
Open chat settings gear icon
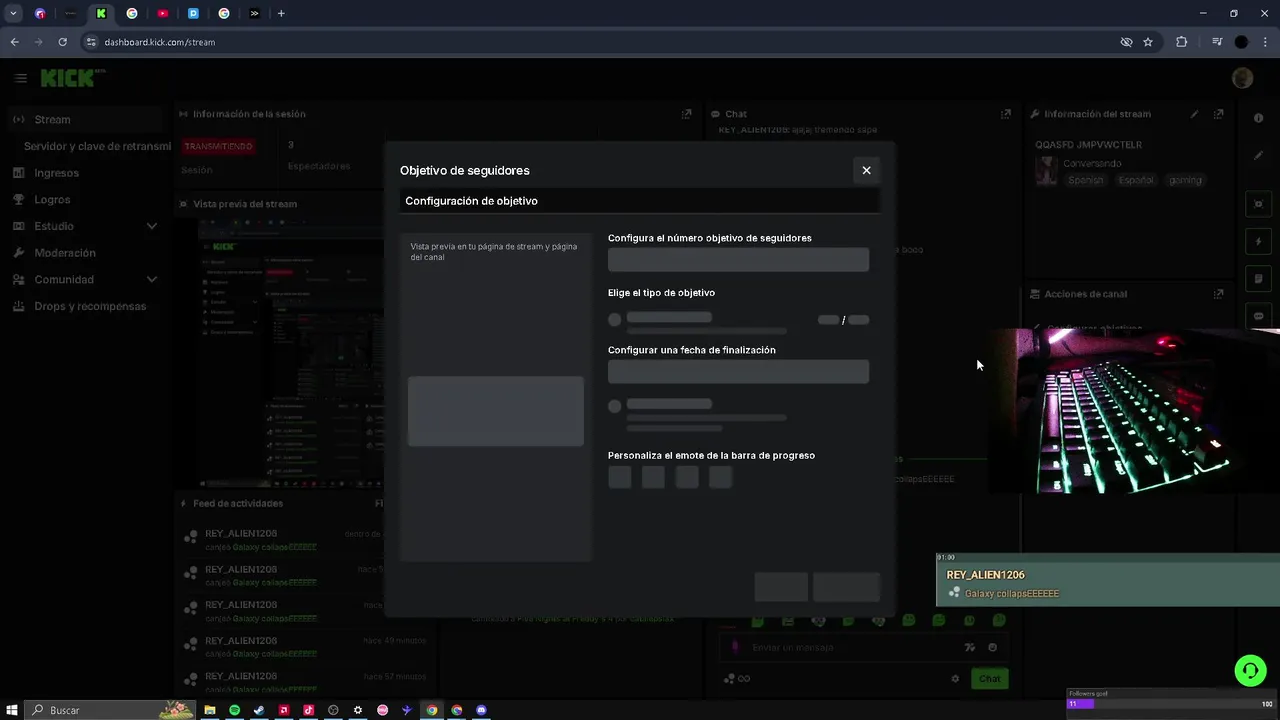[x=955, y=679]
